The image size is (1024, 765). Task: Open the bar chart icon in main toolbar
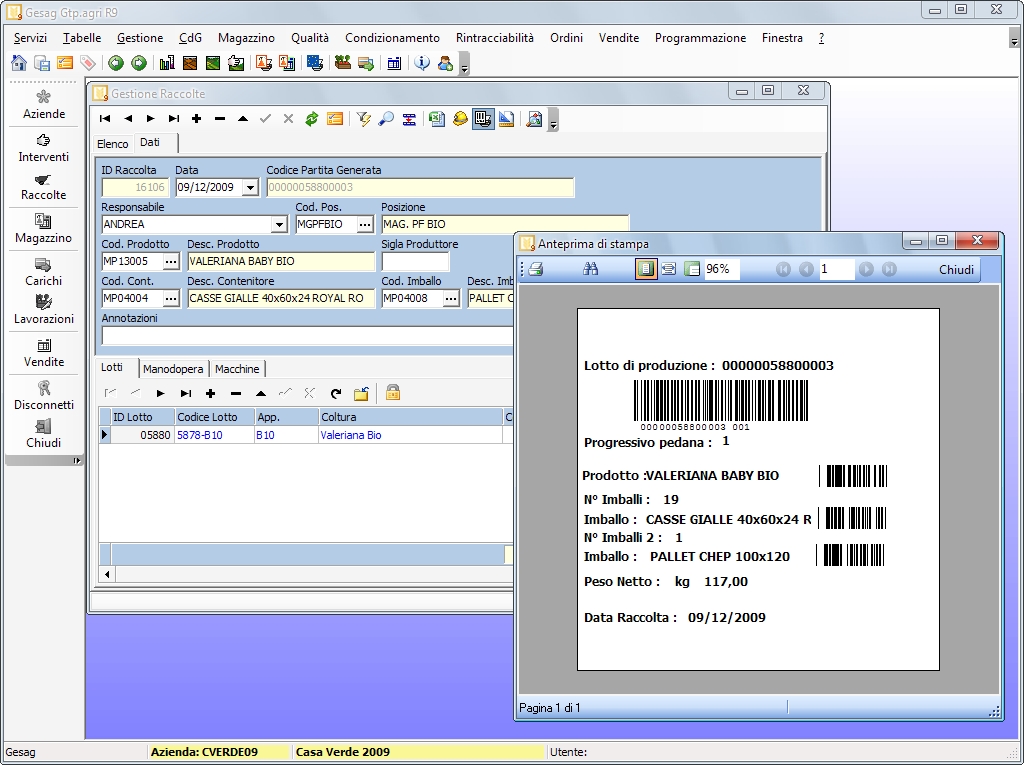[x=167, y=63]
